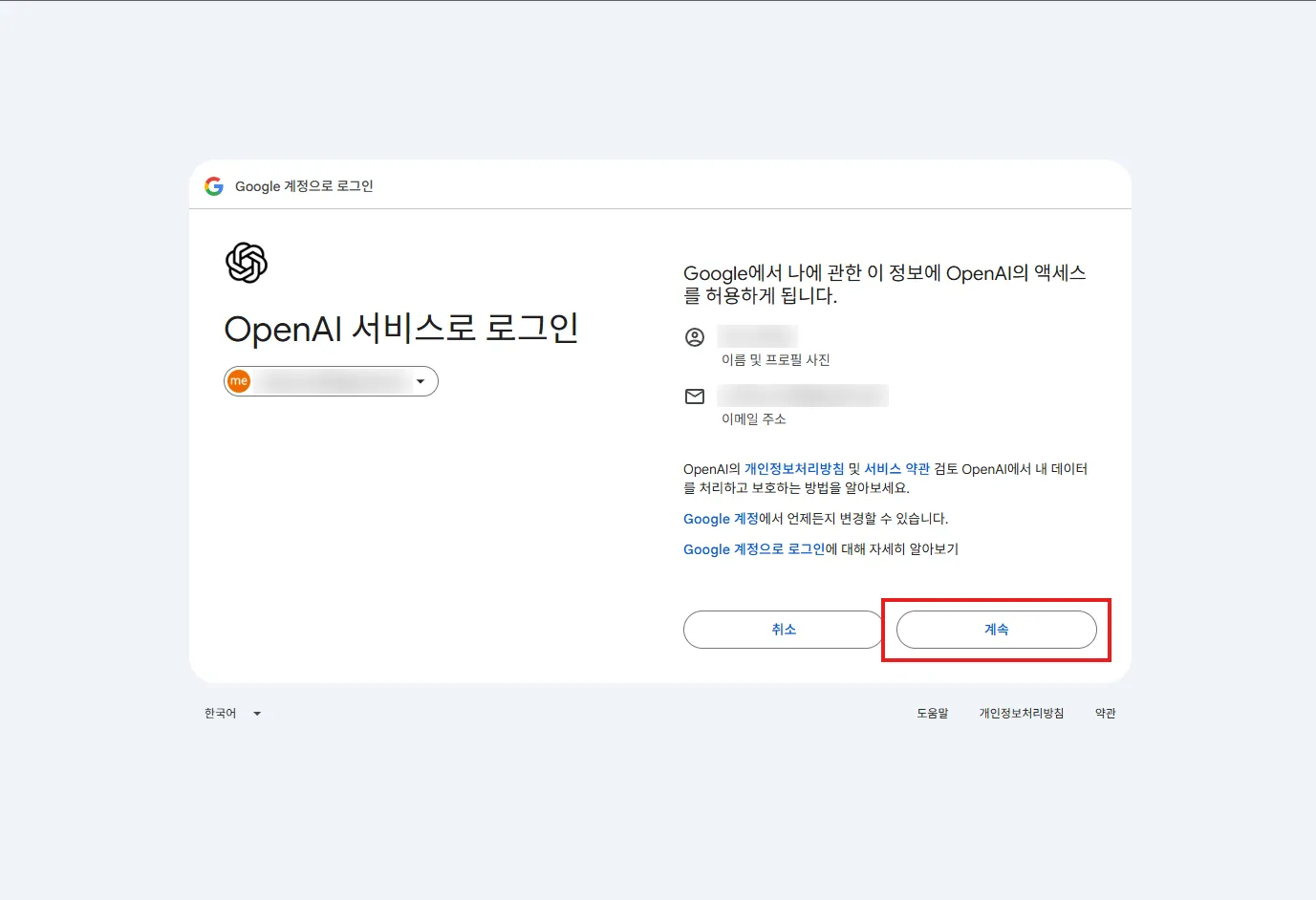
Task: Click the '이메일 주소' label
Action: (x=754, y=419)
